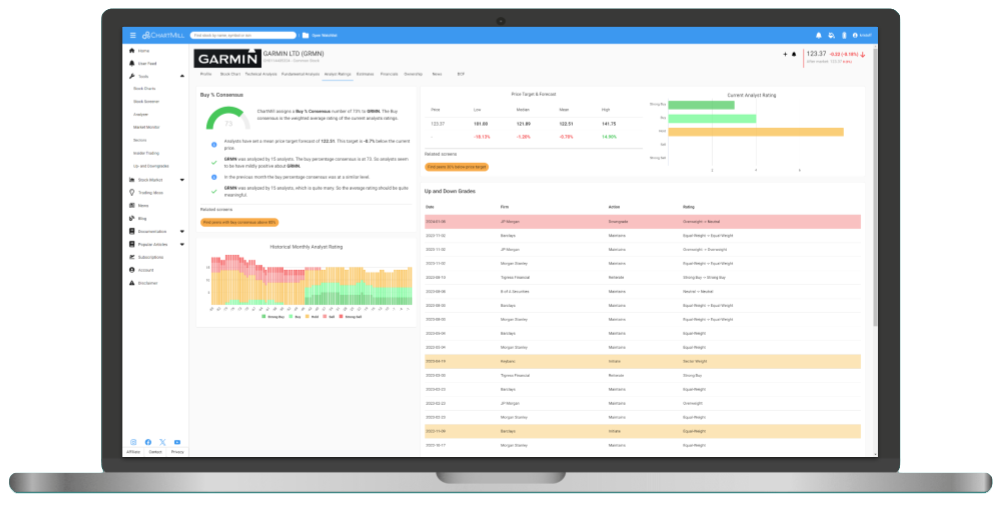
Task: Click Find peers 30% below price target
Action: pos(457,167)
